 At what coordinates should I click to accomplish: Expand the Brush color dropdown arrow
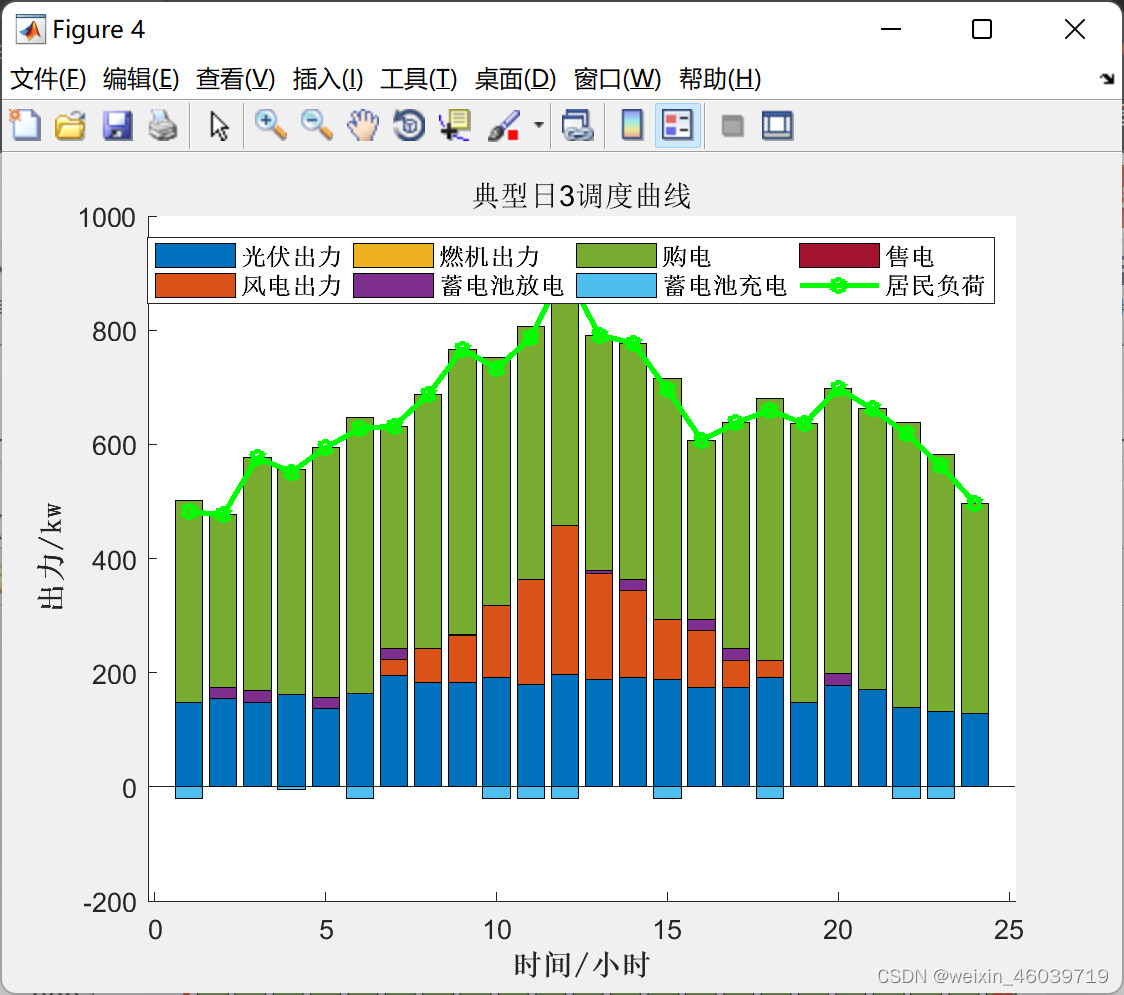[538, 125]
